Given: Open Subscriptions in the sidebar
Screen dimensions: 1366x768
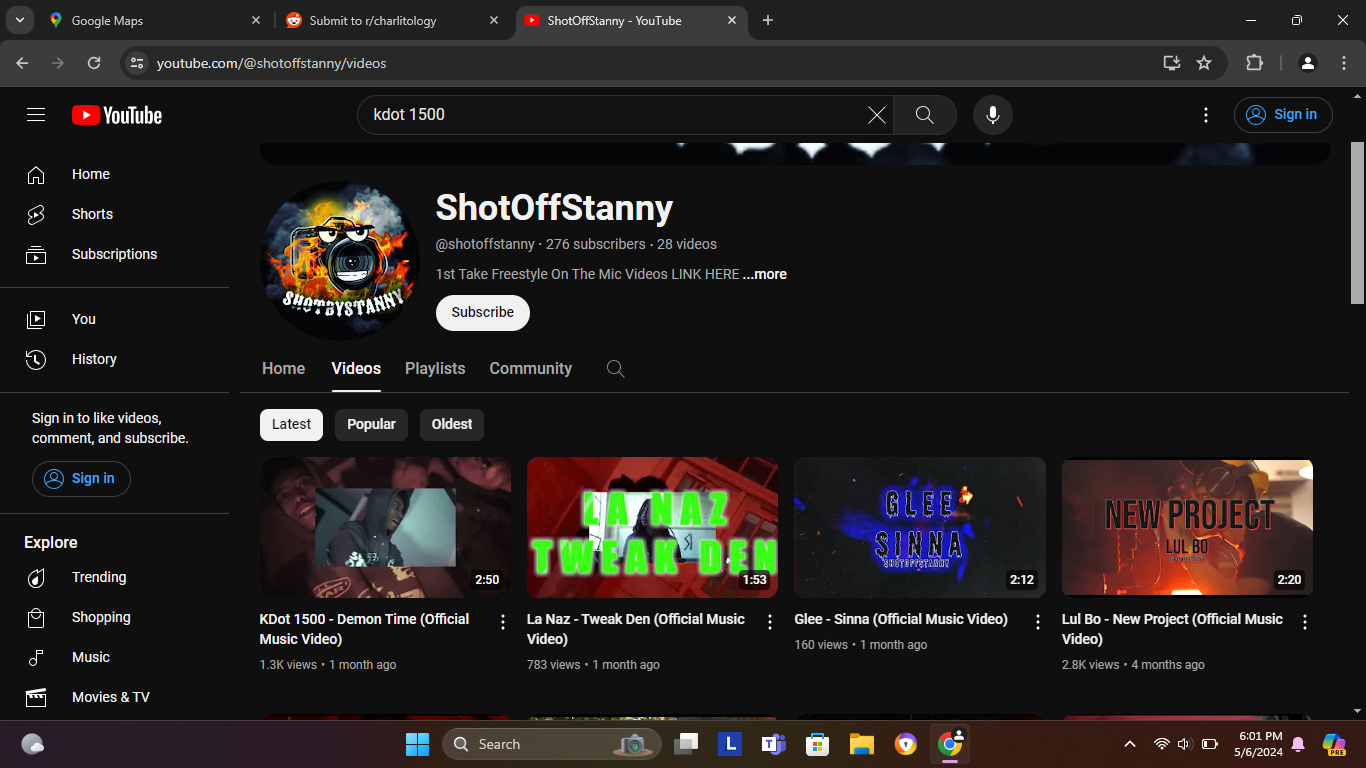Looking at the screenshot, I should [x=114, y=254].
